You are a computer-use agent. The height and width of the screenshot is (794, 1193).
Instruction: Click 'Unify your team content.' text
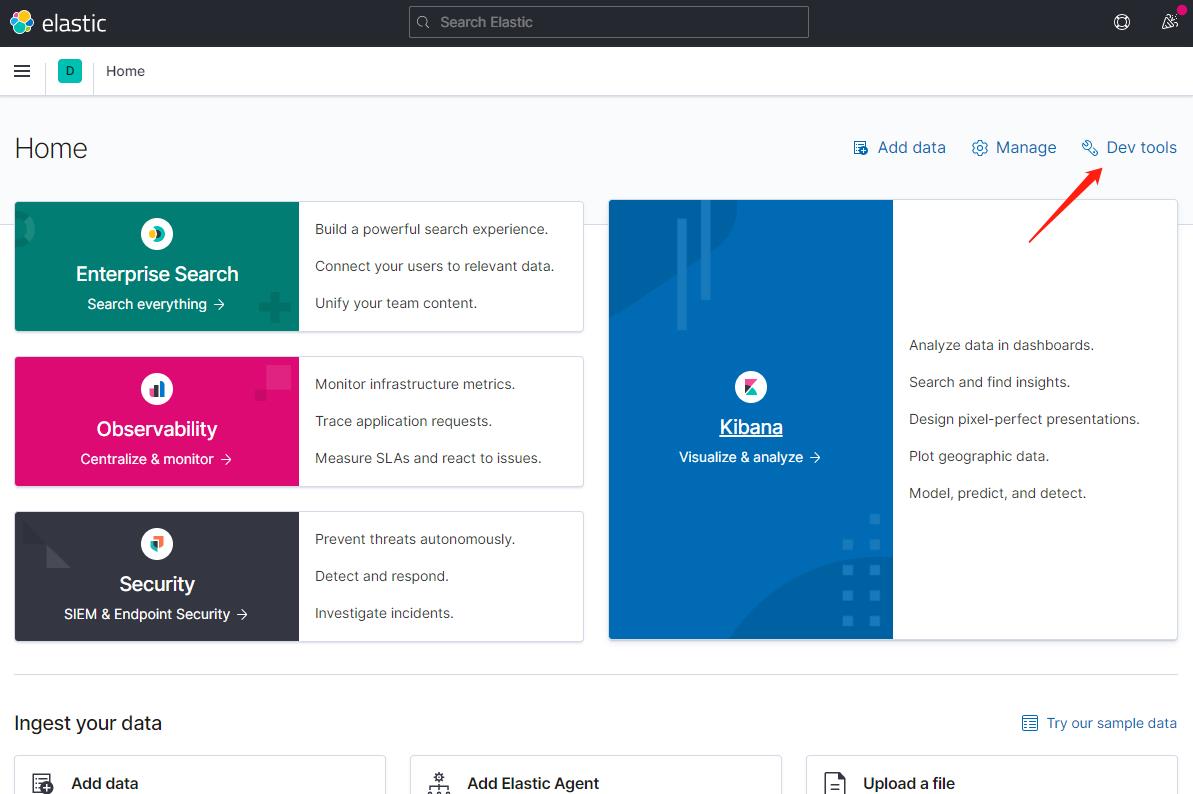pos(396,303)
